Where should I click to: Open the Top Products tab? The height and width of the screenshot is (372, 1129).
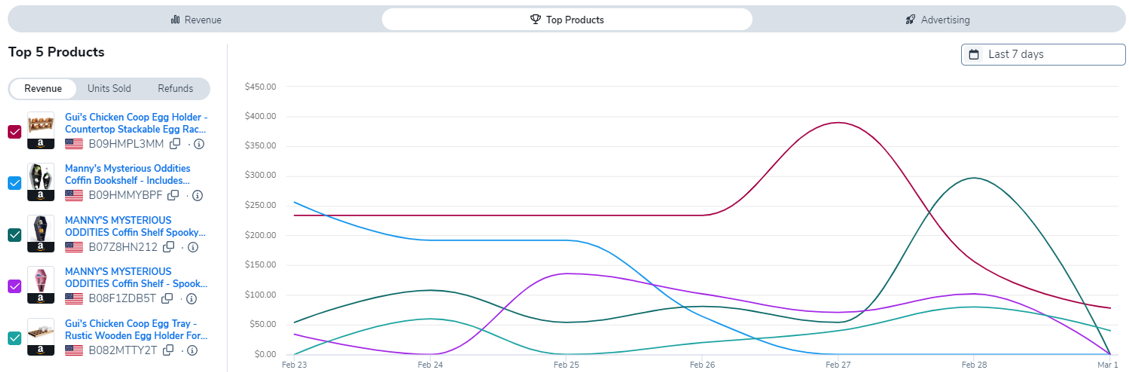567,19
